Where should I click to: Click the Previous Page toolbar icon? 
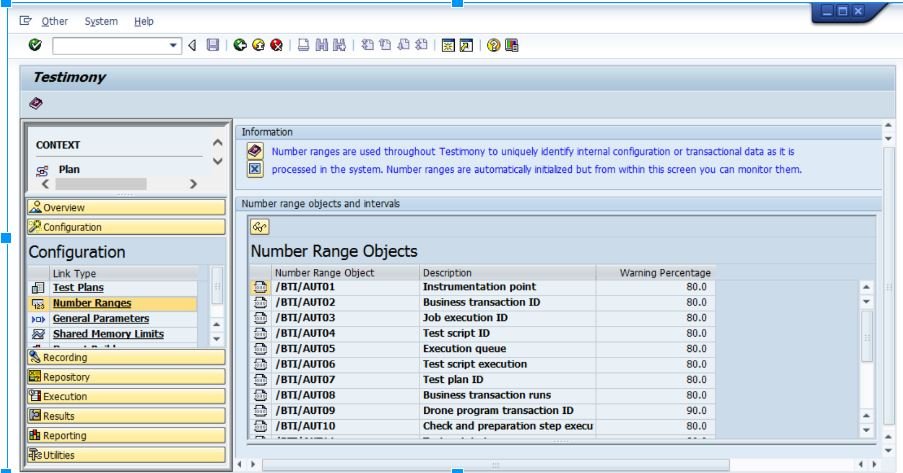[x=385, y=45]
